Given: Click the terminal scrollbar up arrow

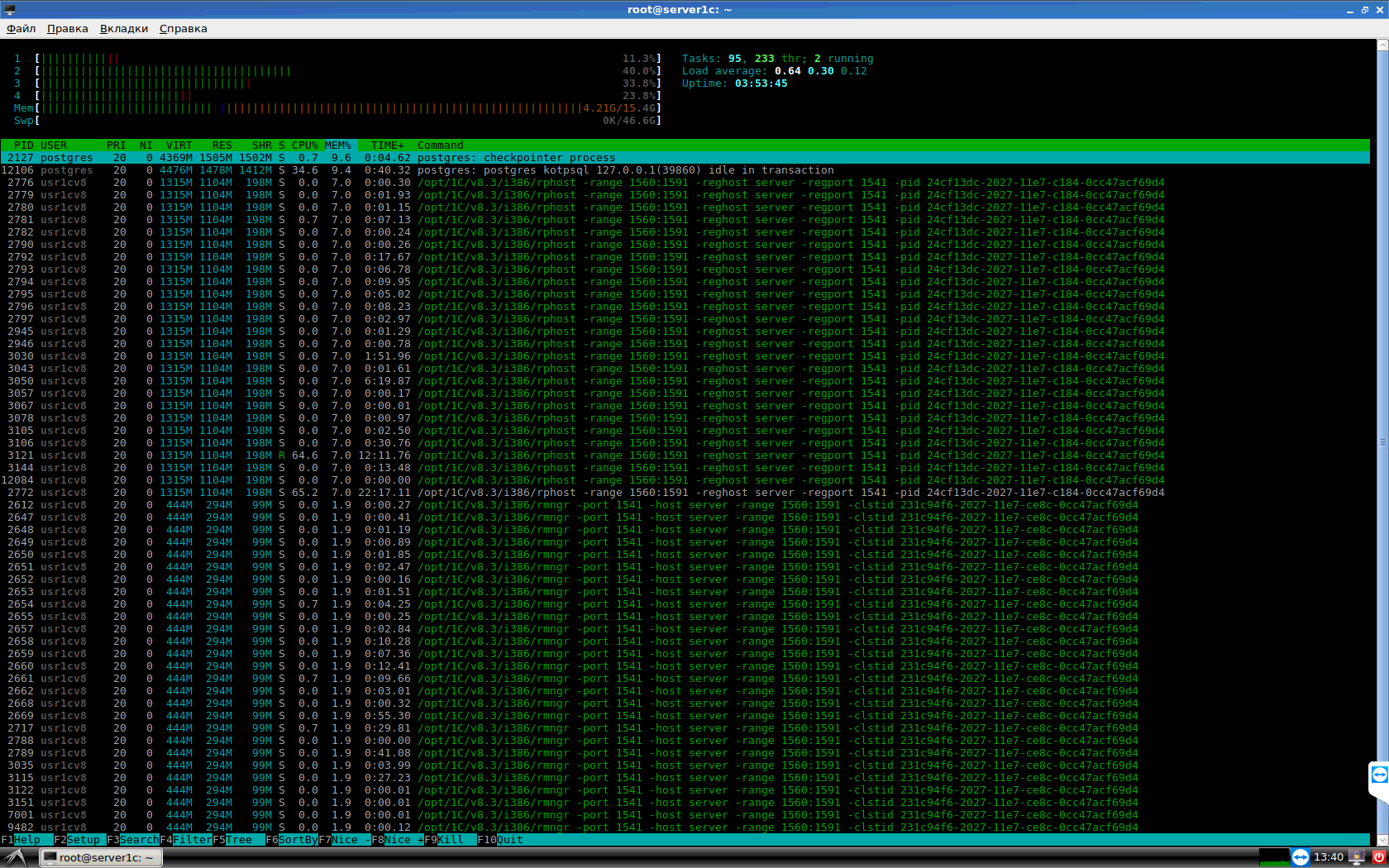Looking at the screenshot, I should (1382, 45).
